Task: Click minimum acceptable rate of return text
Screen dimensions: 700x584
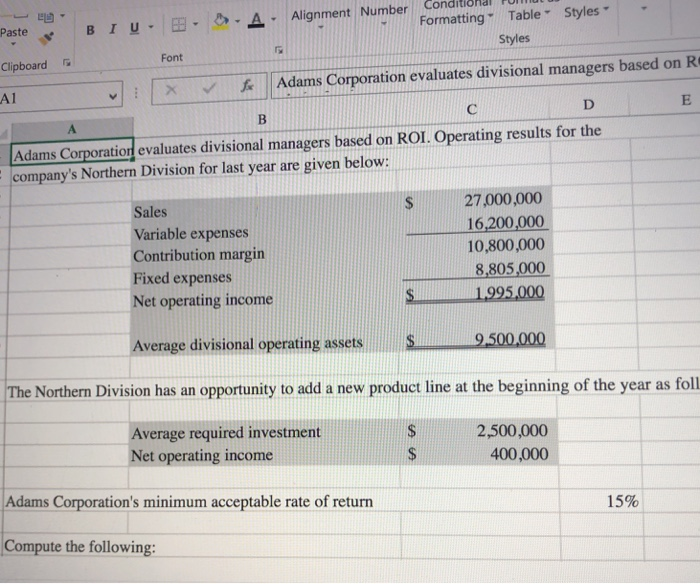Action: 258,502
